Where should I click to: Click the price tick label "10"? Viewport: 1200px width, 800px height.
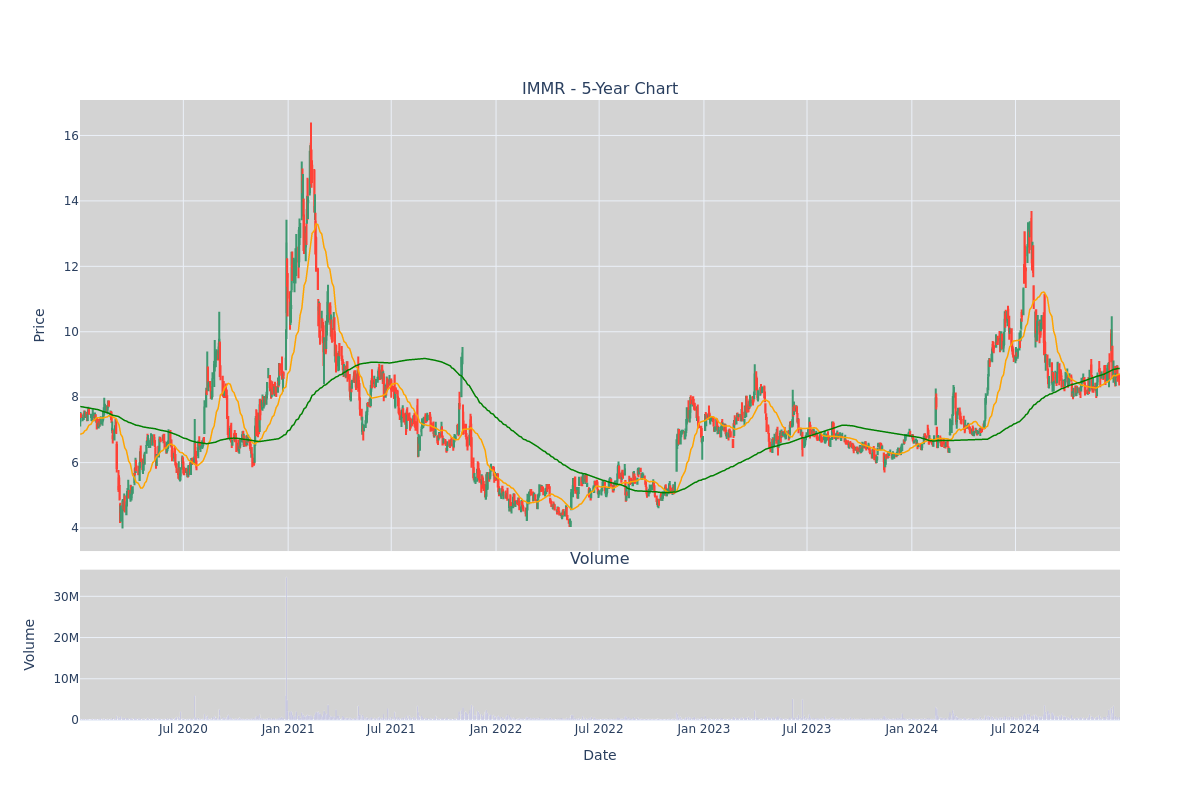point(71,332)
